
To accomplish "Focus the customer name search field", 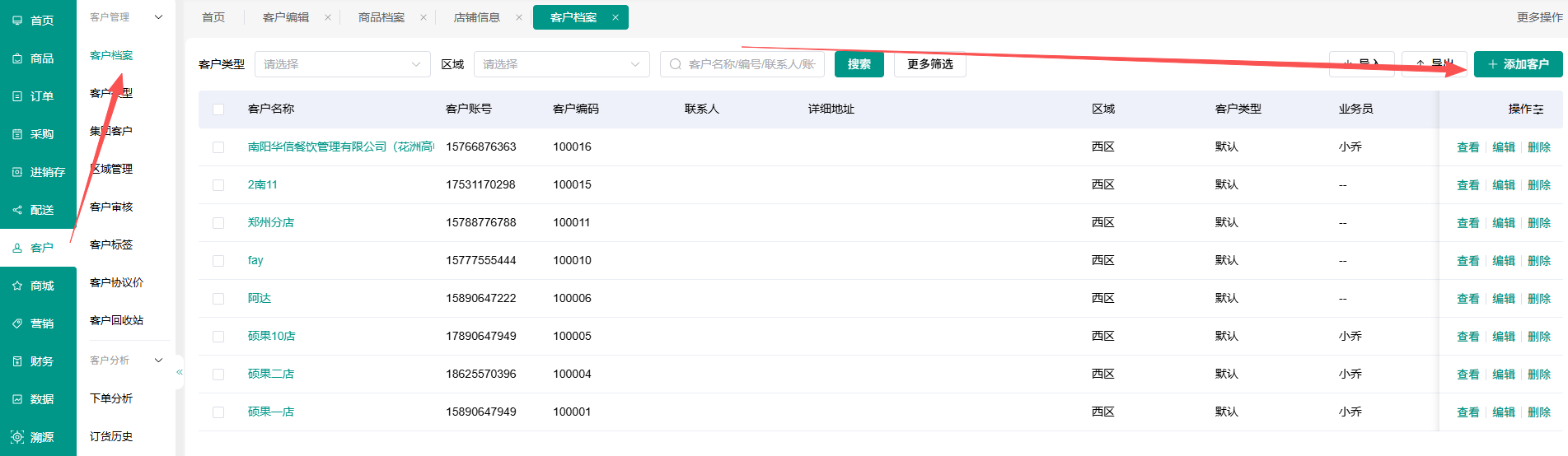I will pyautogui.click(x=742, y=64).
